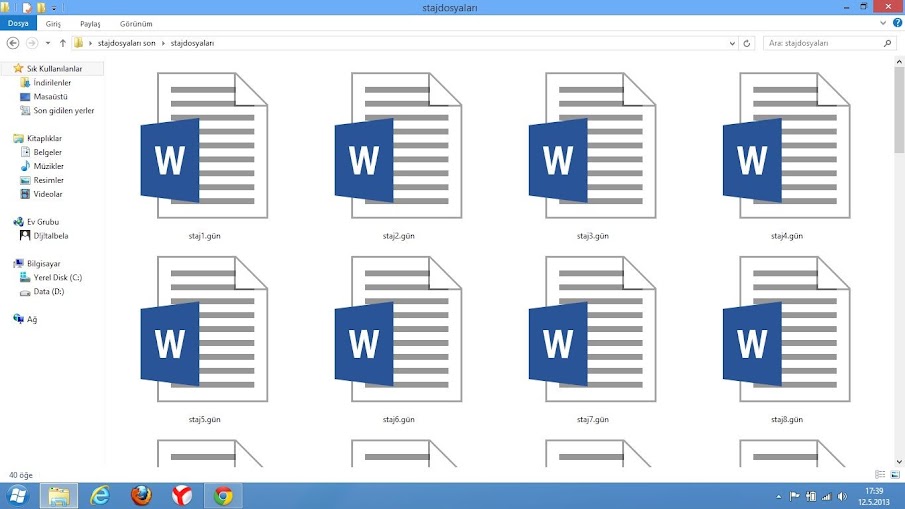Open İndirilenler in the sidebar

[52, 83]
